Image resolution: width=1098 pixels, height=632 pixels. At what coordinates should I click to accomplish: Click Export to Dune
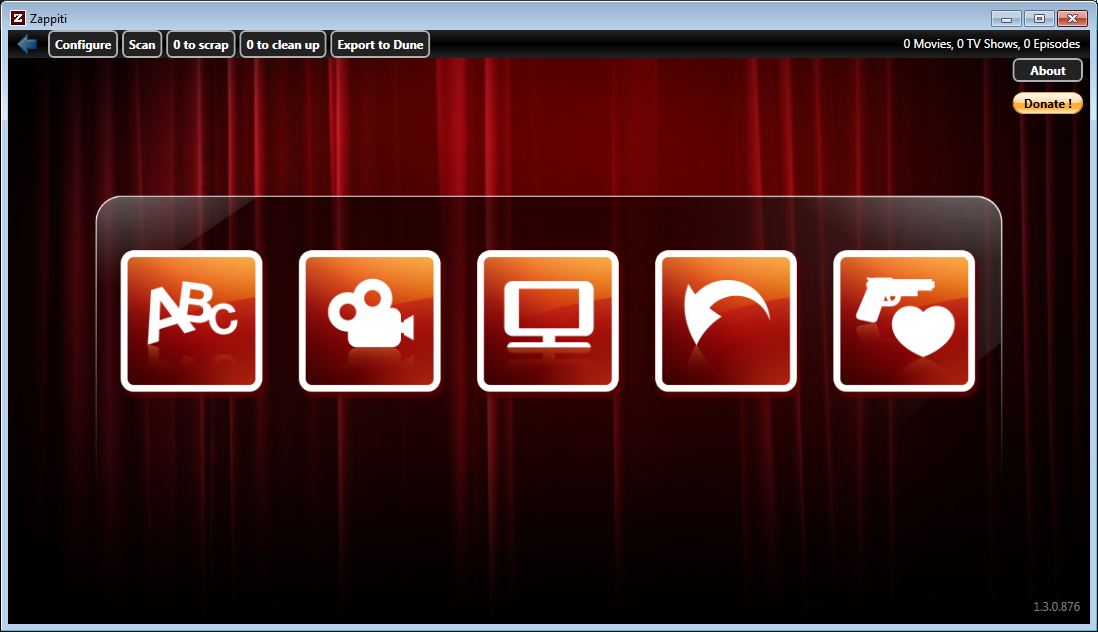click(380, 44)
